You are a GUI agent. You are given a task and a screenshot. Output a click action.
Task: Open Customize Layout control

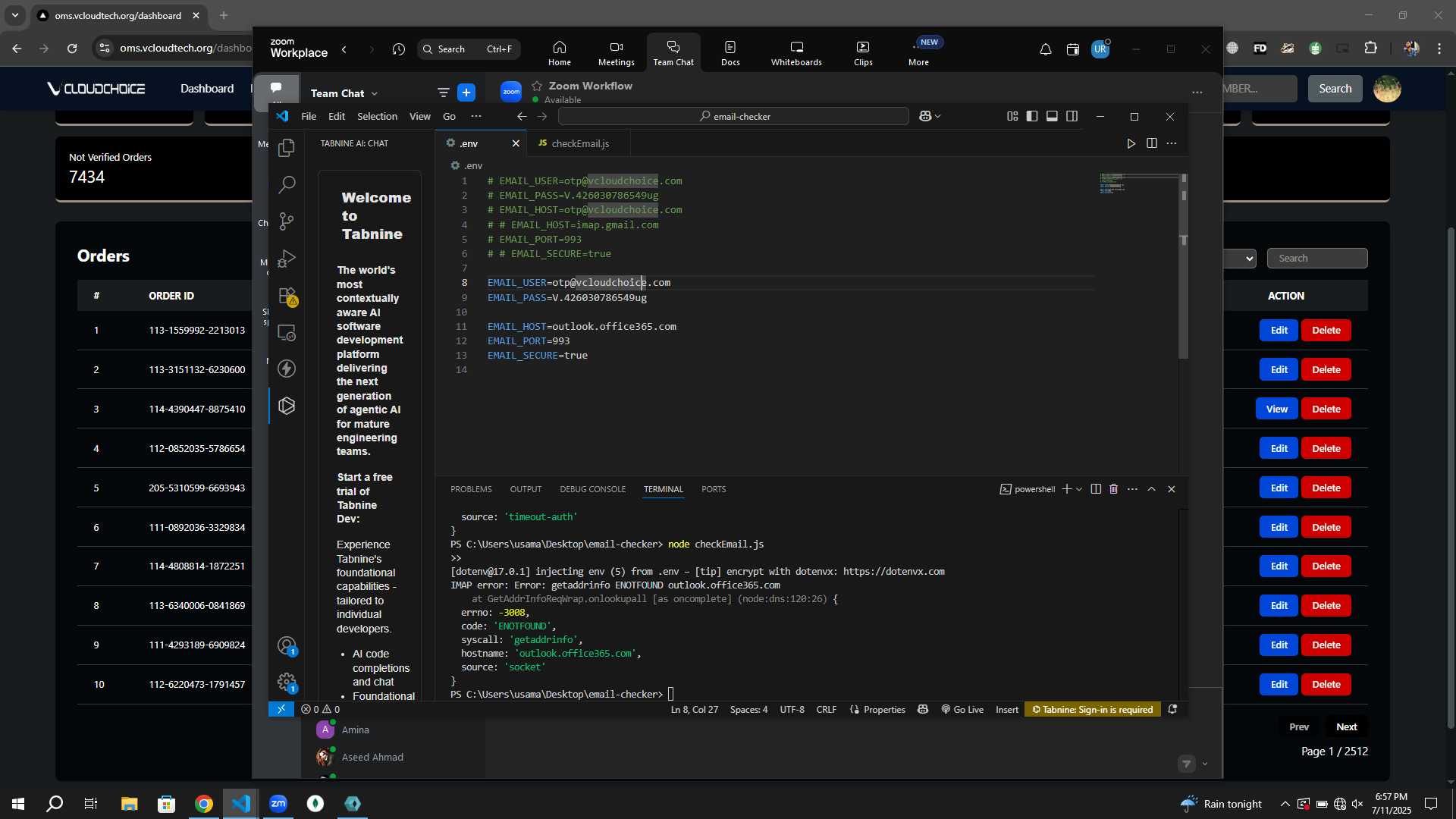(x=1012, y=116)
